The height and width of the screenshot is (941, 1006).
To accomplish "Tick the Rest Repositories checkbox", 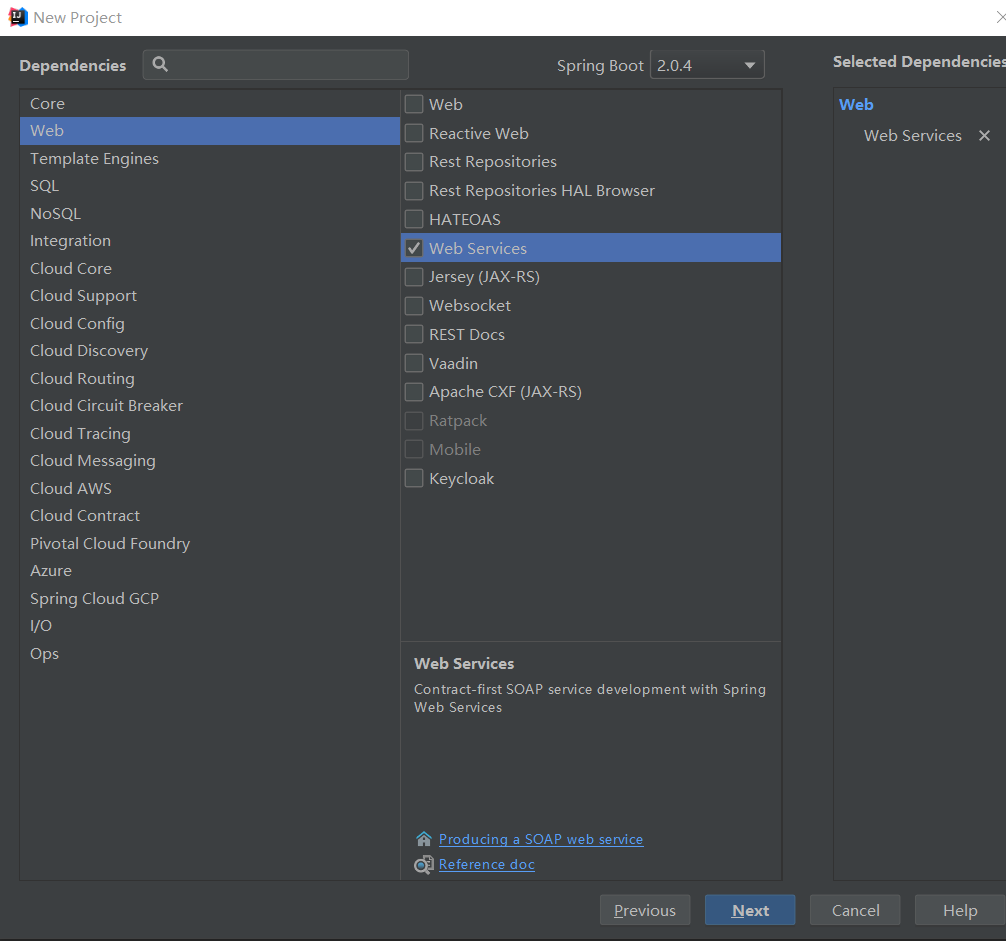I will (414, 162).
